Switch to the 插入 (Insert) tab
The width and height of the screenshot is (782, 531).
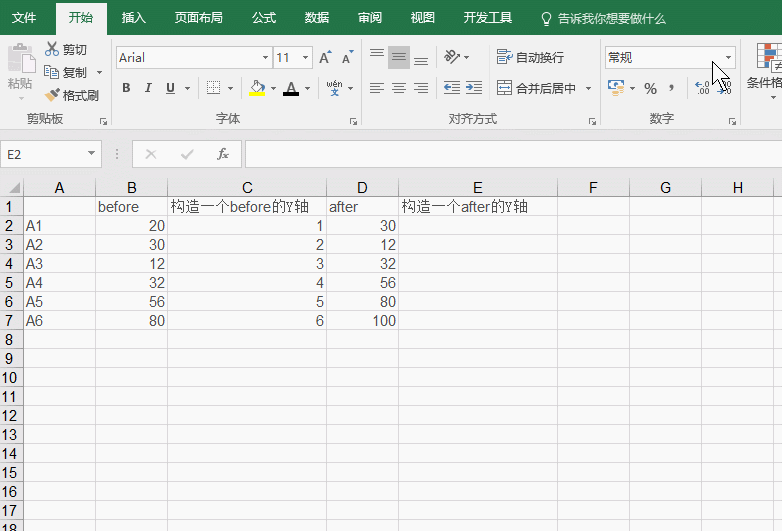click(x=133, y=17)
